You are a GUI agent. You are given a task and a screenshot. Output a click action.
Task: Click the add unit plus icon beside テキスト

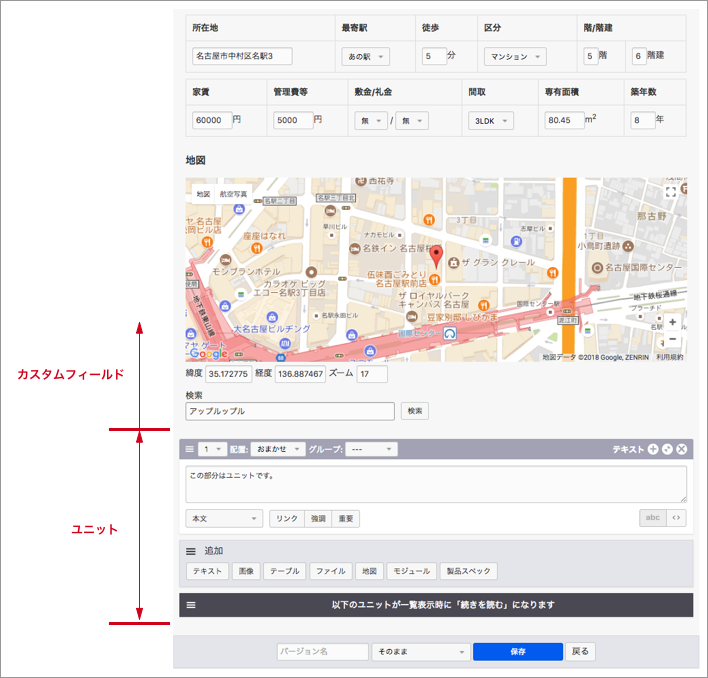click(x=653, y=450)
